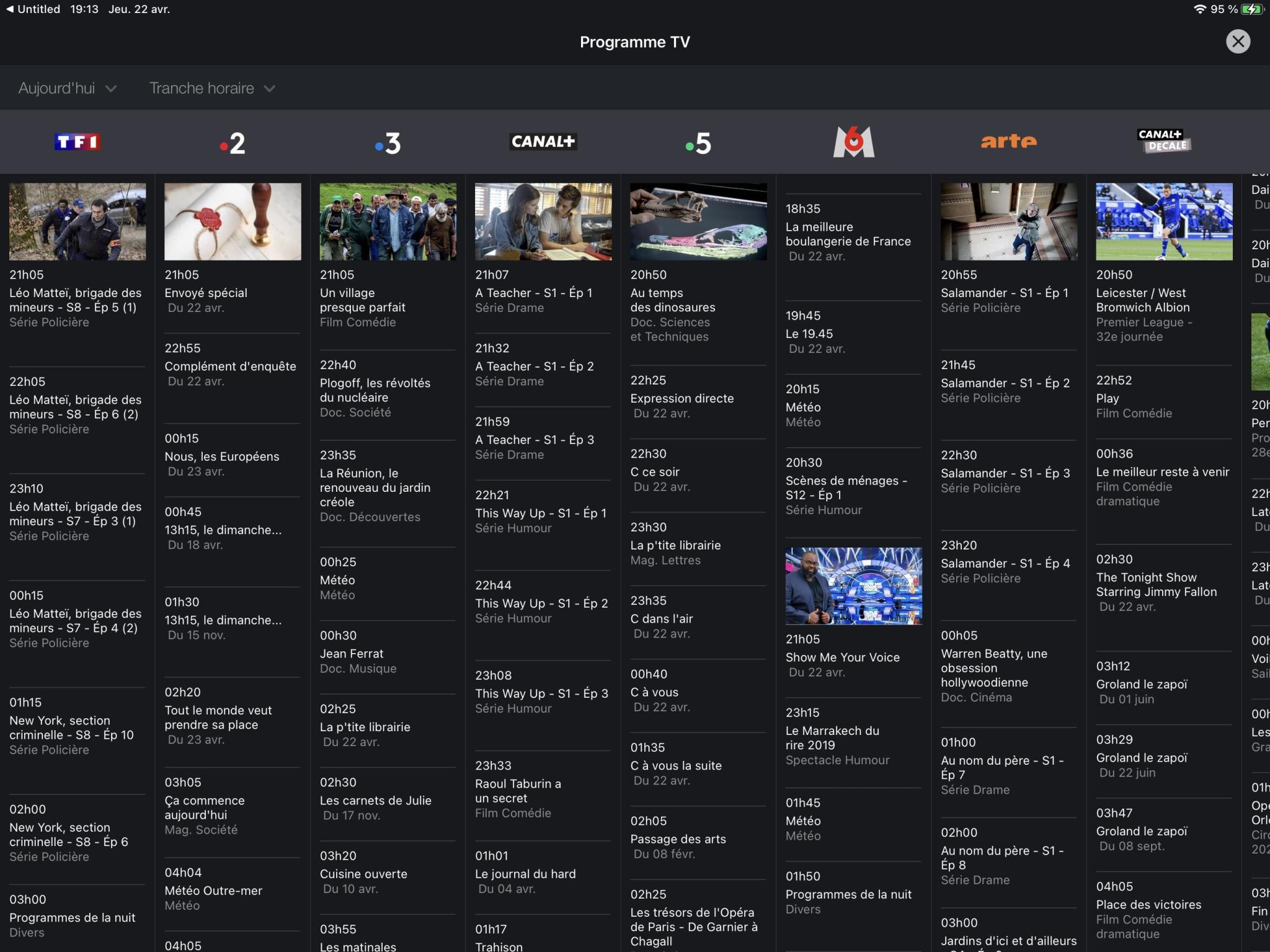This screenshot has width=1270, height=952.
Task: Open Complément d'enquête at 22h55
Action: point(230,366)
